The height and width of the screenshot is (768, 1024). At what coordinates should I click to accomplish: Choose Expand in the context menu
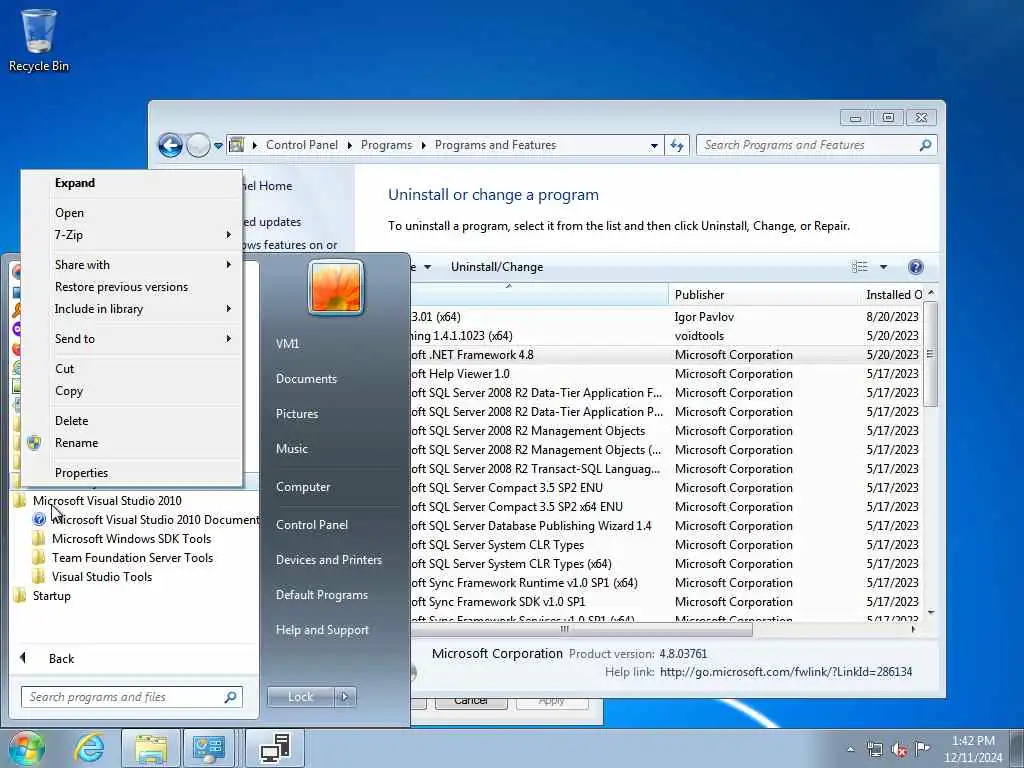click(x=132, y=183)
